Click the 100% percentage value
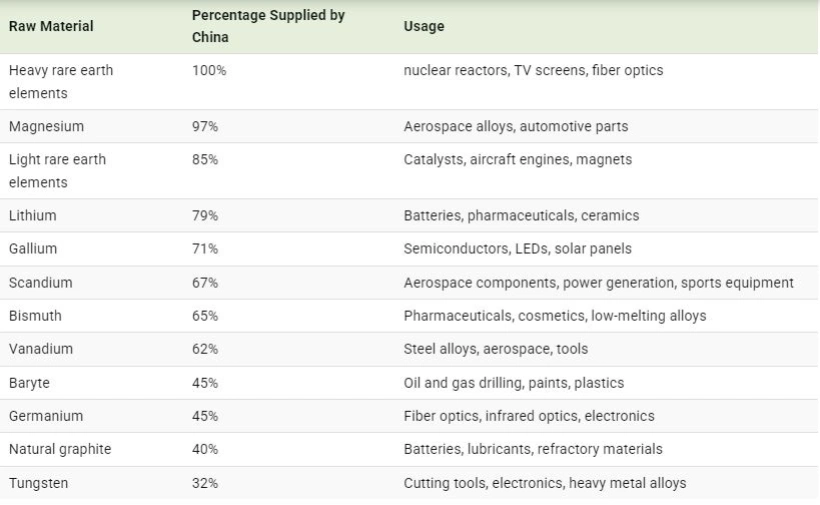The height and width of the screenshot is (505, 820). pos(209,70)
